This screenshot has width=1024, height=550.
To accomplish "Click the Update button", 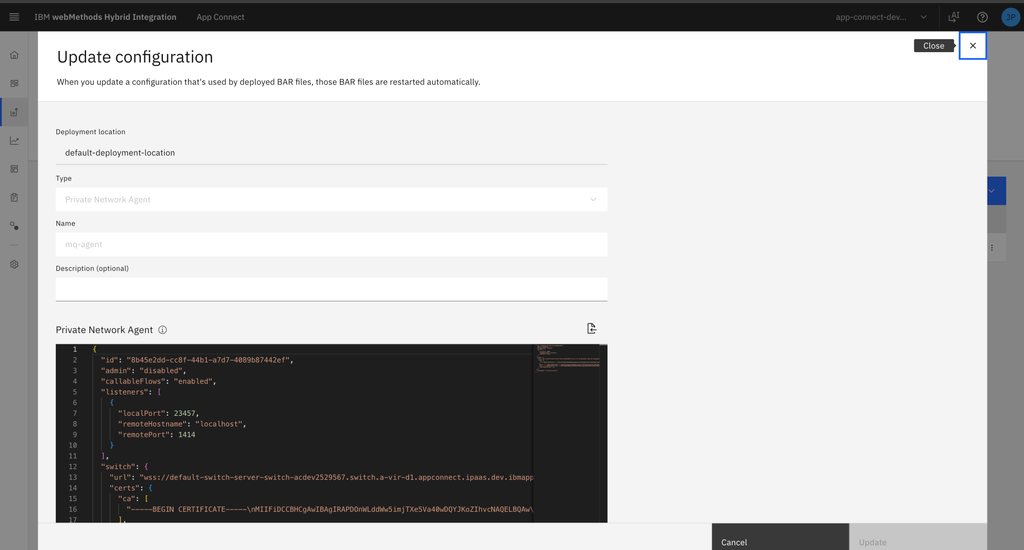I will click(x=917, y=541).
